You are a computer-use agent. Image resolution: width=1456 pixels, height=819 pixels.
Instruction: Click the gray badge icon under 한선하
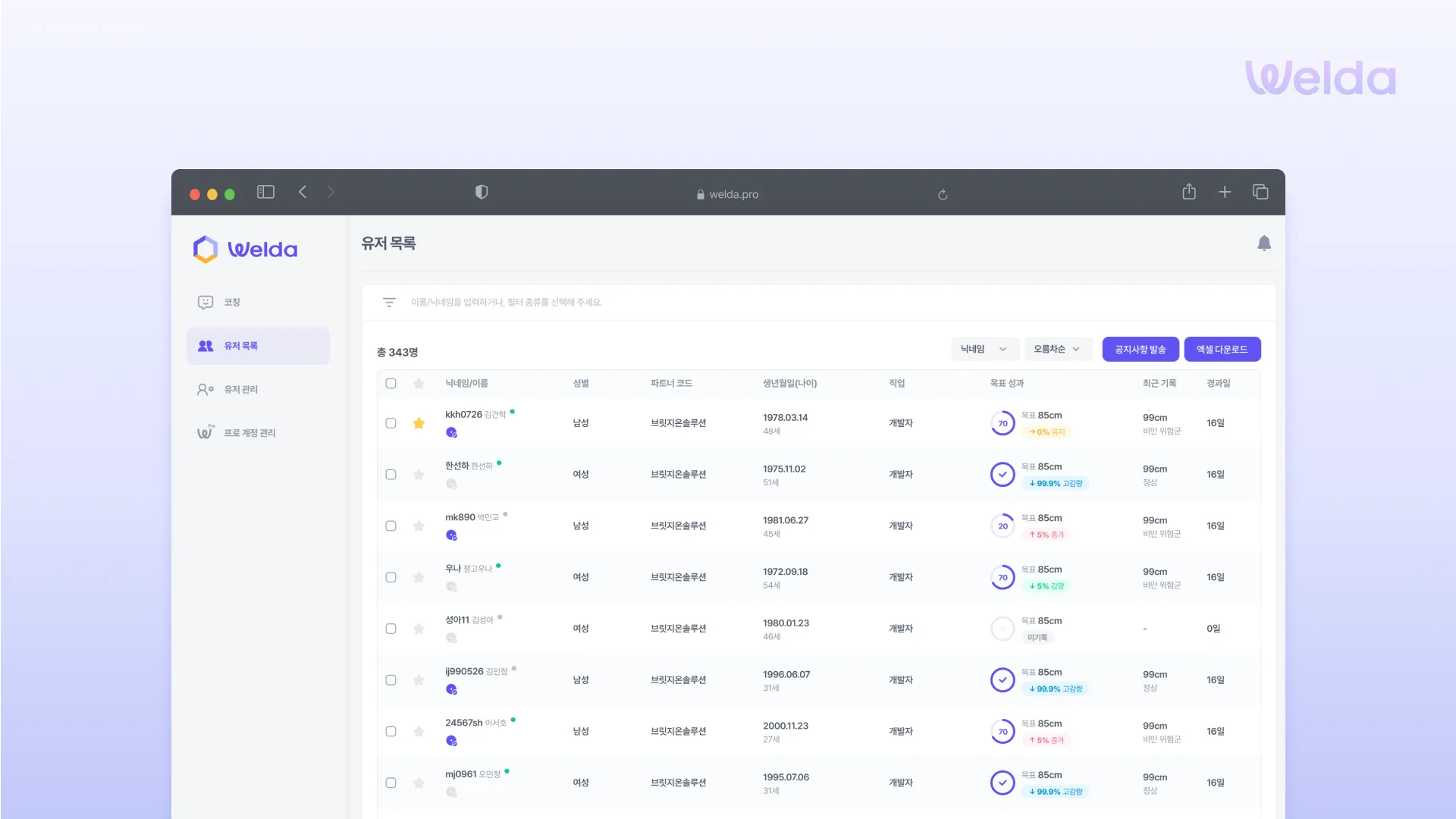(451, 484)
